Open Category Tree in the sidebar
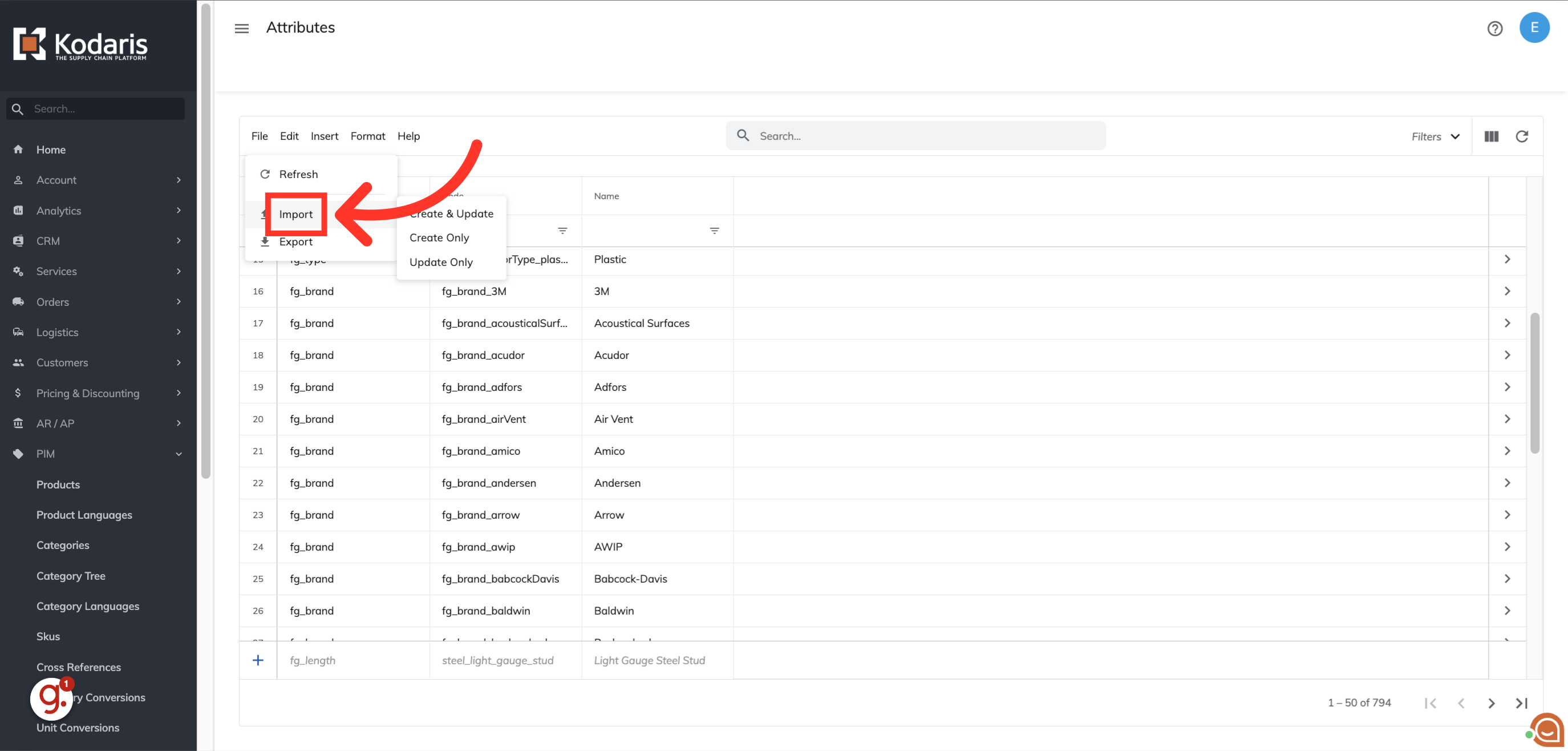This screenshot has width=1568, height=751. (71, 576)
